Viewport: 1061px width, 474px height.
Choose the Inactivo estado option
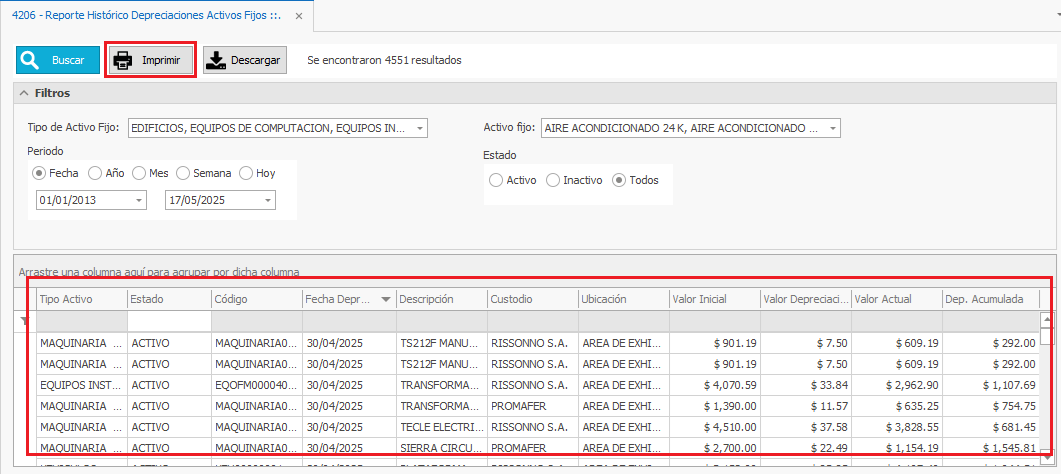point(553,180)
